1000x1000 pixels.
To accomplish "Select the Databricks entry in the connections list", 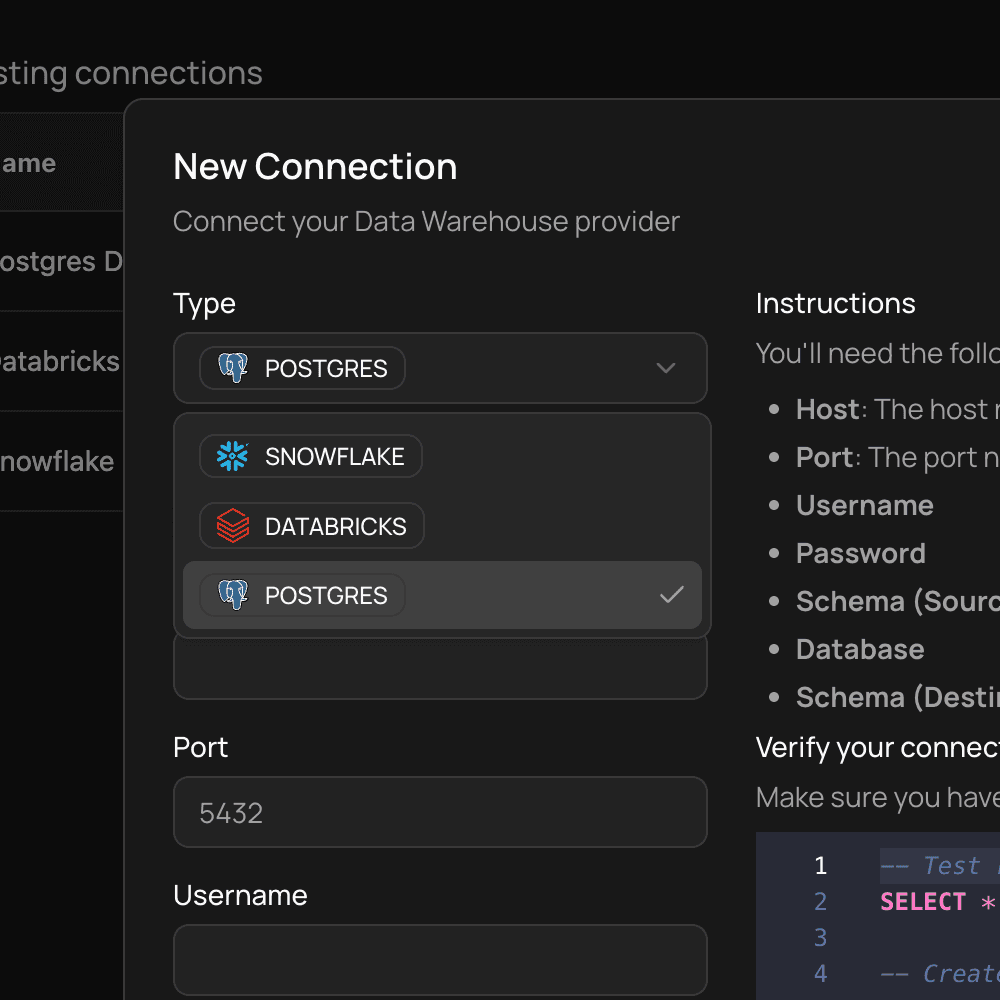I will 60,361.
